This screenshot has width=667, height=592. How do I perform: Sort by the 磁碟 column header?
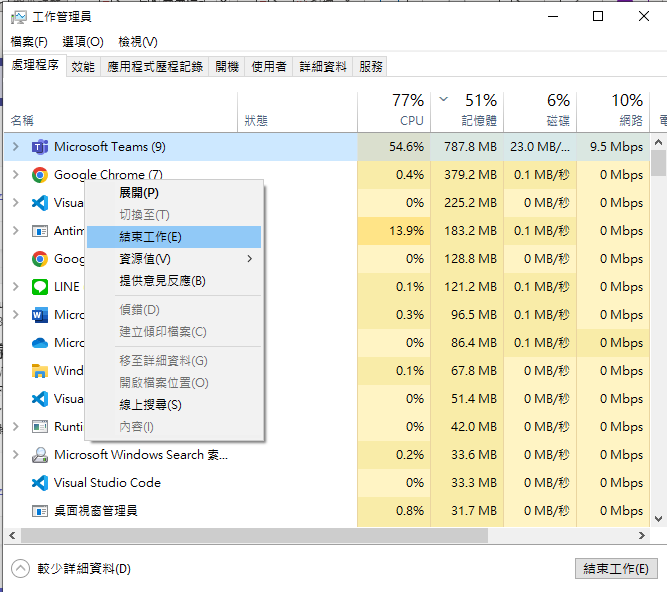click(x=540, y=111)
